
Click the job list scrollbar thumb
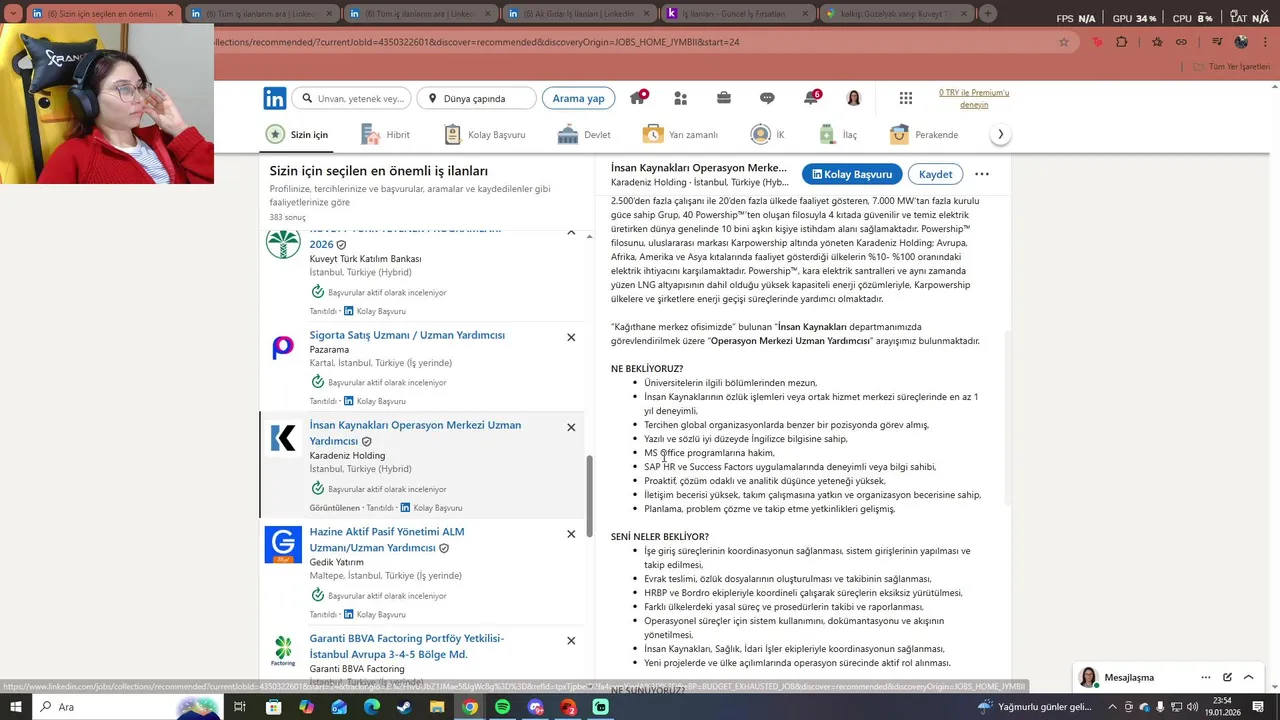tap(589, 496)
